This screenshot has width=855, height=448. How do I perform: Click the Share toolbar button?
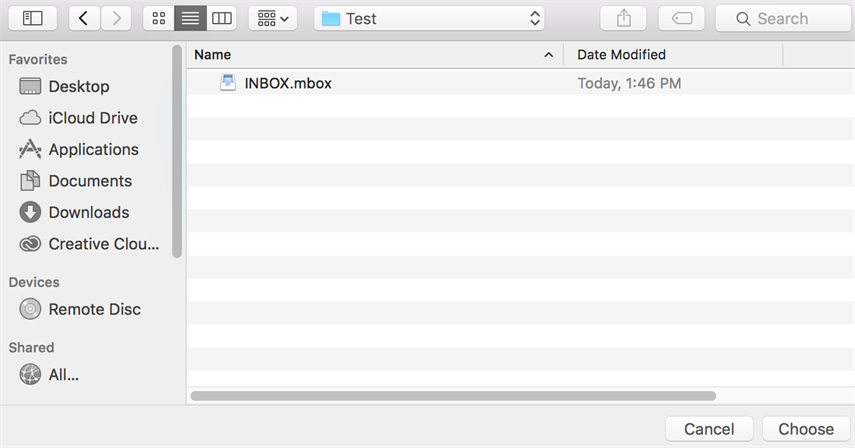[623, 19]
